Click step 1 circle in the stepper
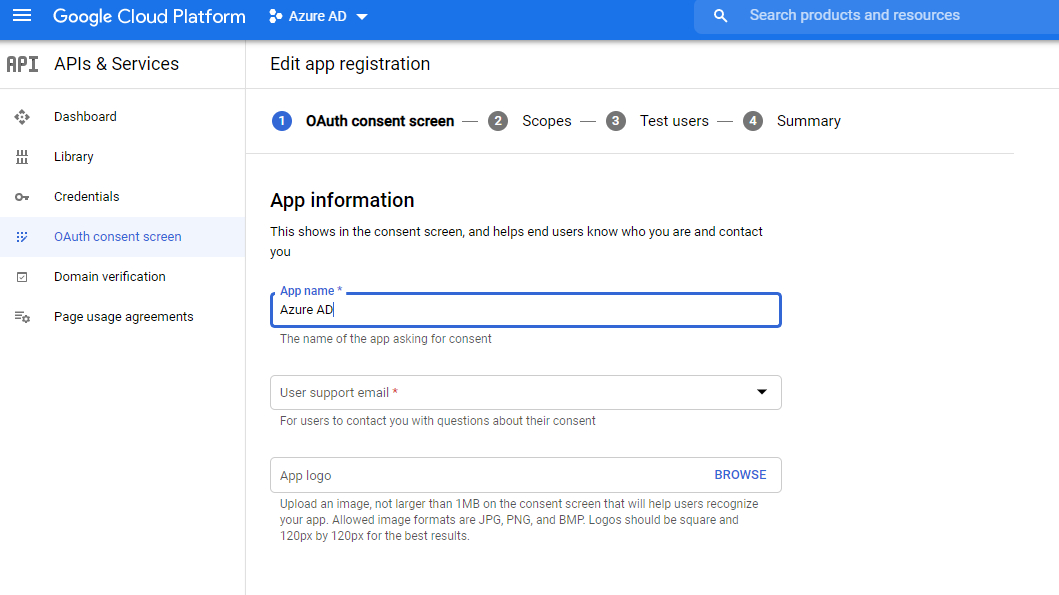 point(282,121)
